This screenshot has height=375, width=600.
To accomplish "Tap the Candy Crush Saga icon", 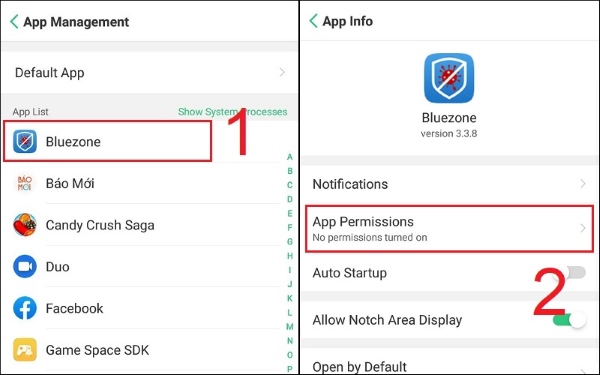I will pyautogui.click(x=25, y=225).
